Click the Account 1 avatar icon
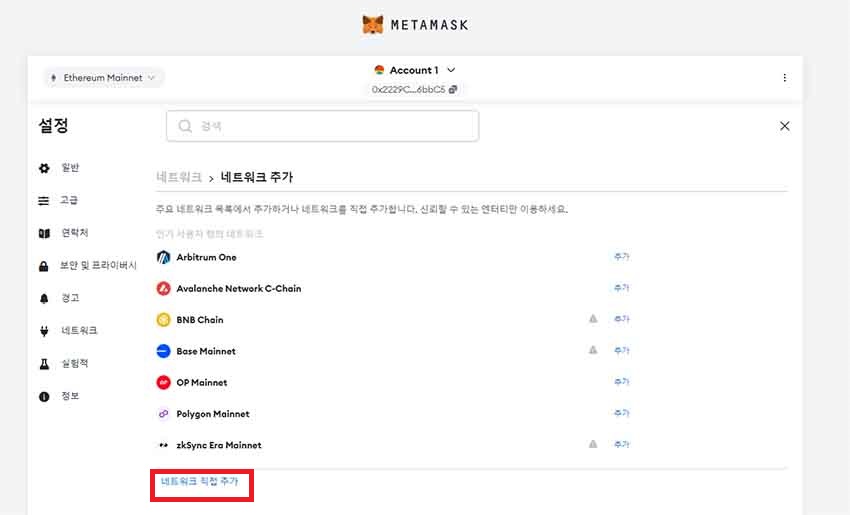850x515 pixels. click(379, 70)
